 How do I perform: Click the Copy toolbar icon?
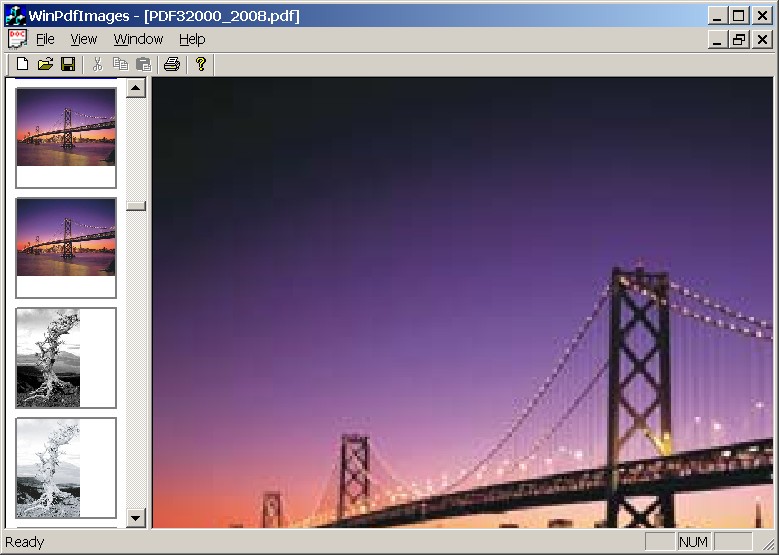120,65
